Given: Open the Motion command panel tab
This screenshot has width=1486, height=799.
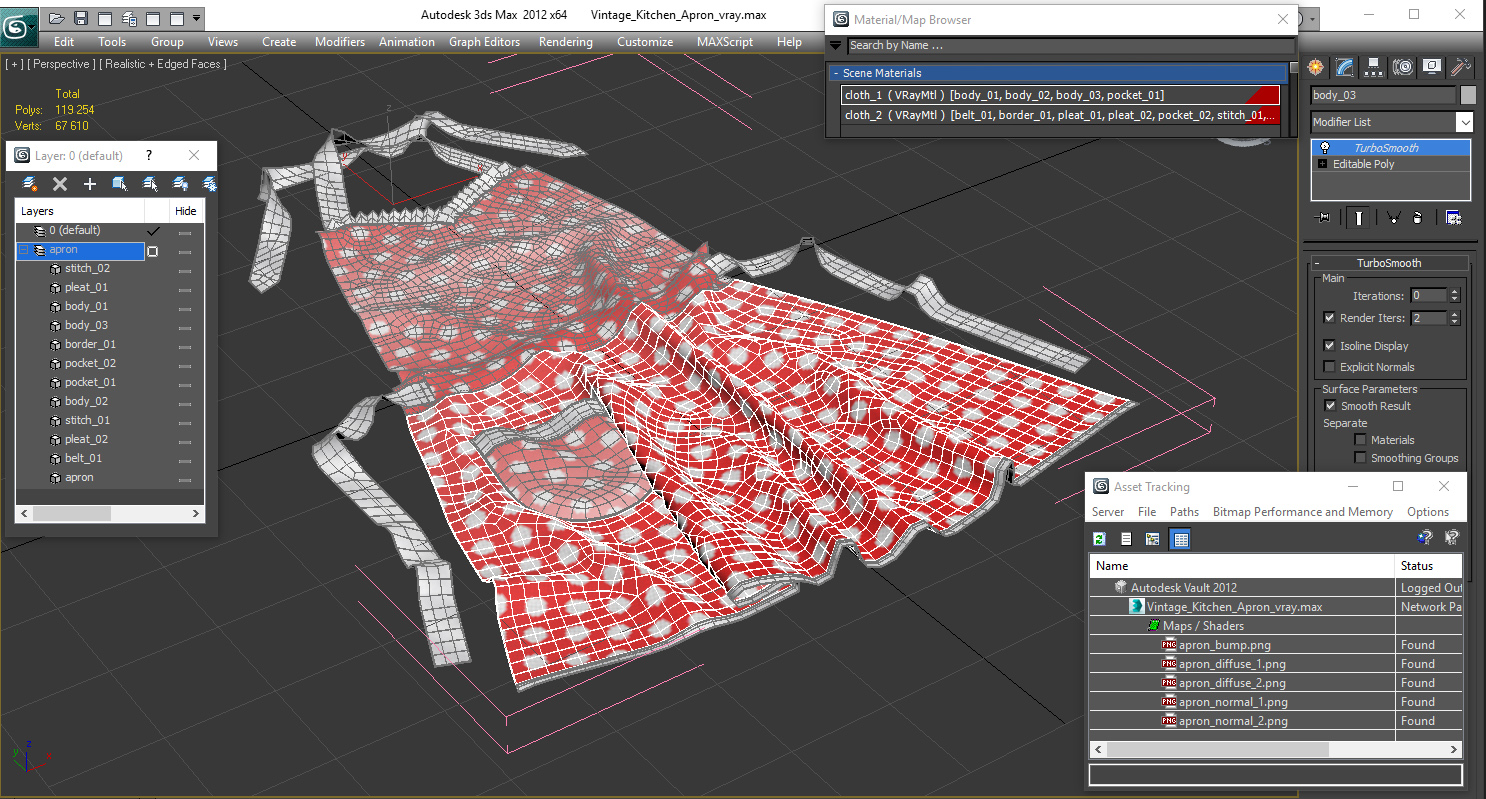Looking at the screenshot, I should click(1403, 67).
